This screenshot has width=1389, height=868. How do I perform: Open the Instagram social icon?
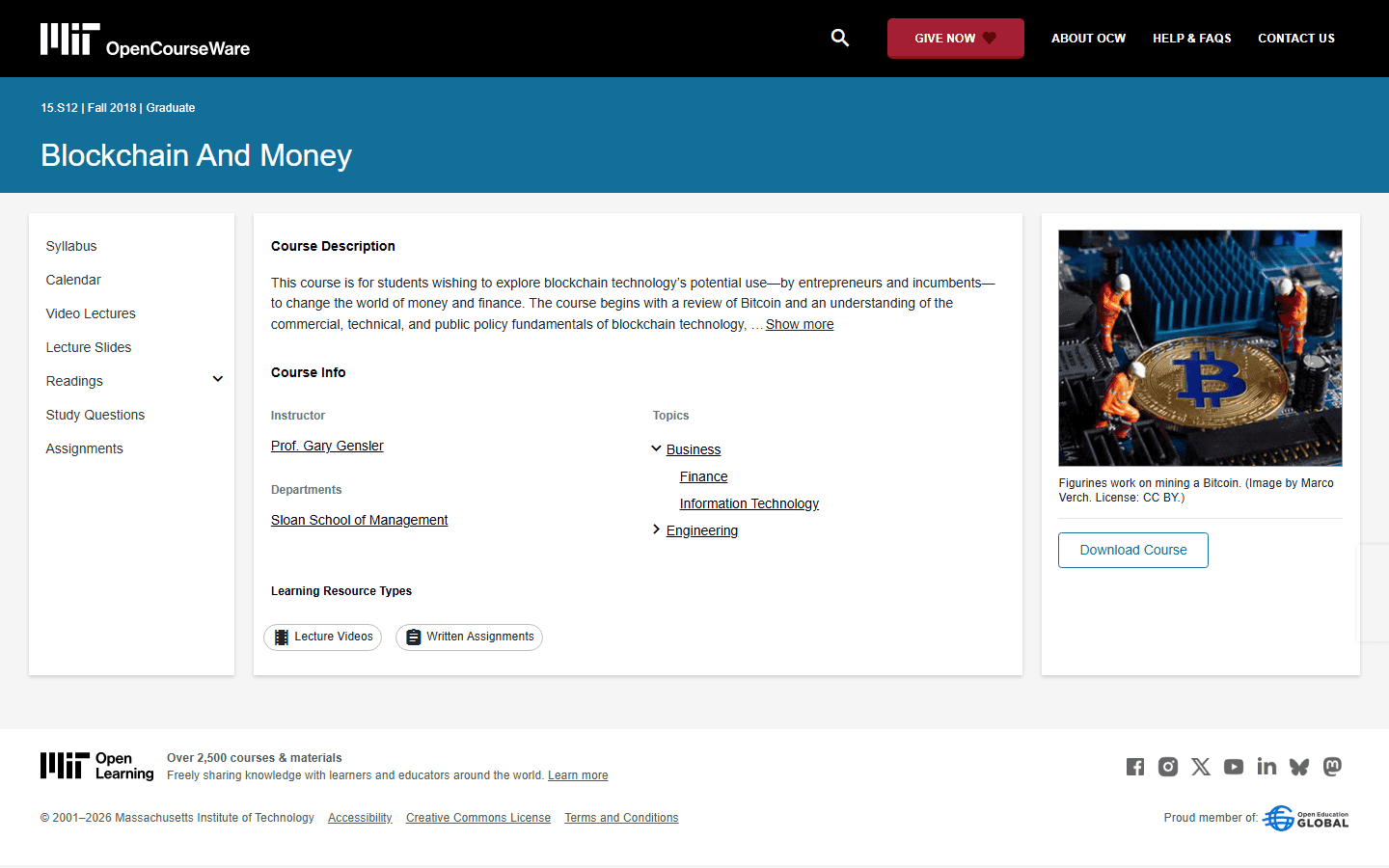[1168, 767]
